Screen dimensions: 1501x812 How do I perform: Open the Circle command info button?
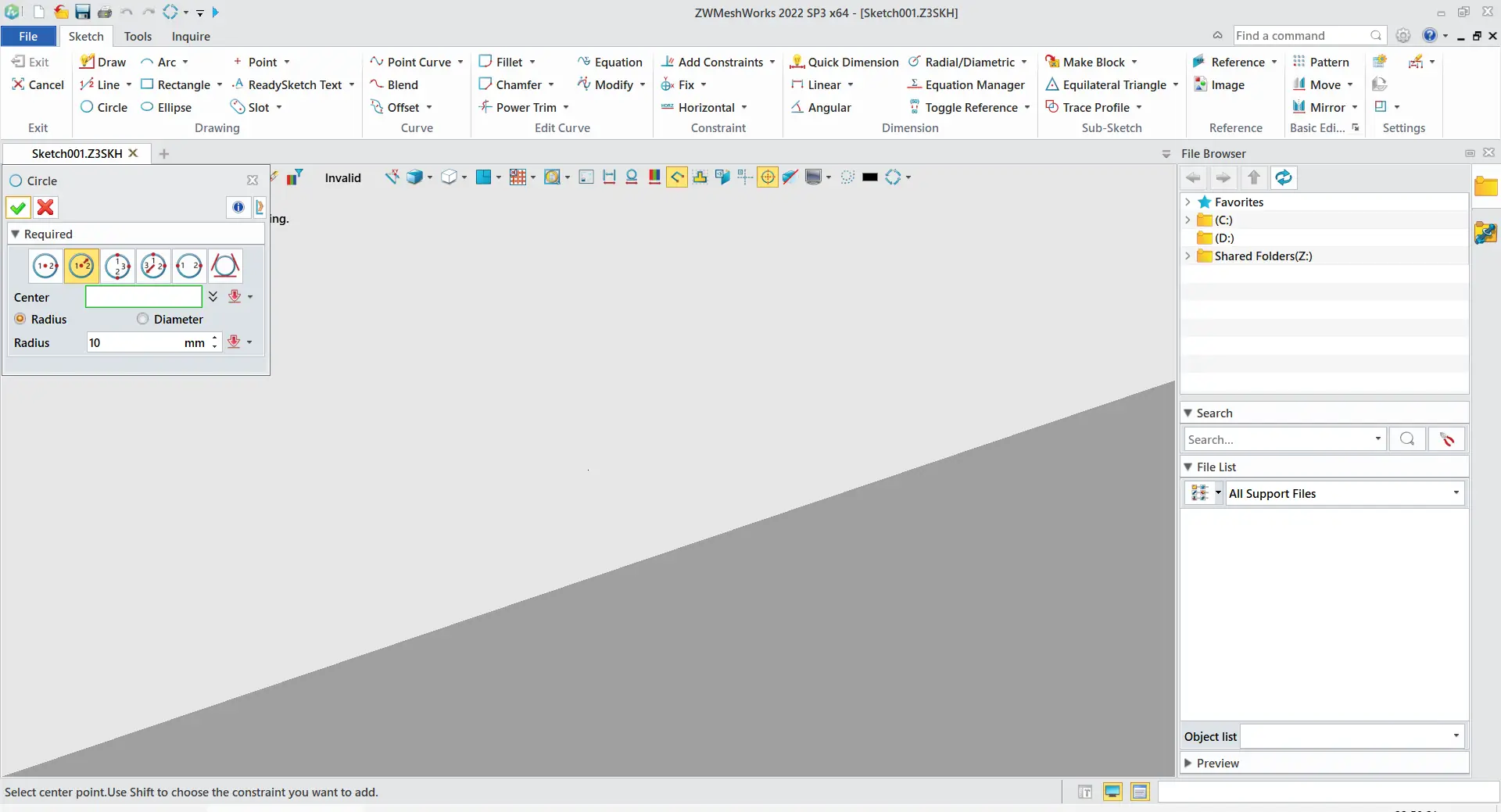[x=238, y=207]
